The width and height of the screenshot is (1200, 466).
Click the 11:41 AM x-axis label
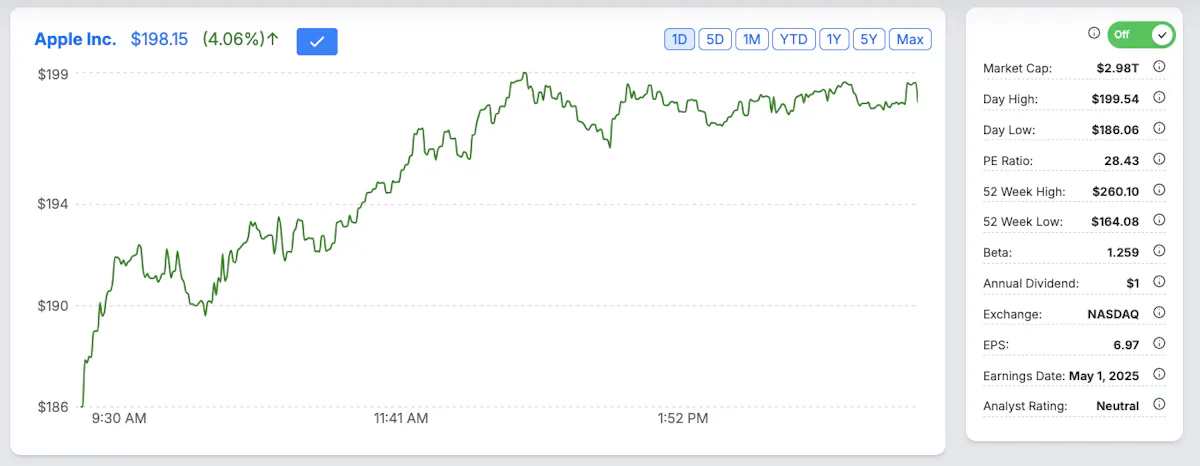[x=400, y=419]
